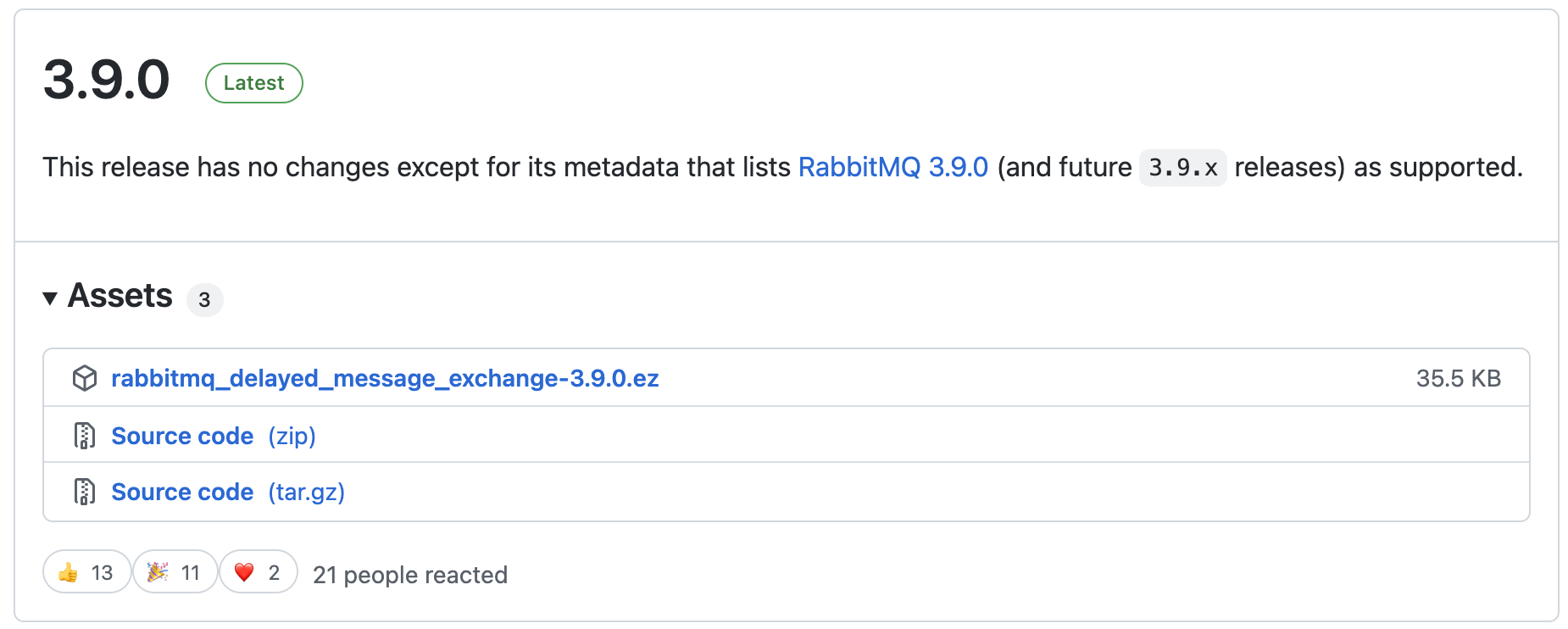This screenshot has height=629, width=1568.
Task: Click the 'releases) as supported' sentence ending
Action: coord(1378,167)
